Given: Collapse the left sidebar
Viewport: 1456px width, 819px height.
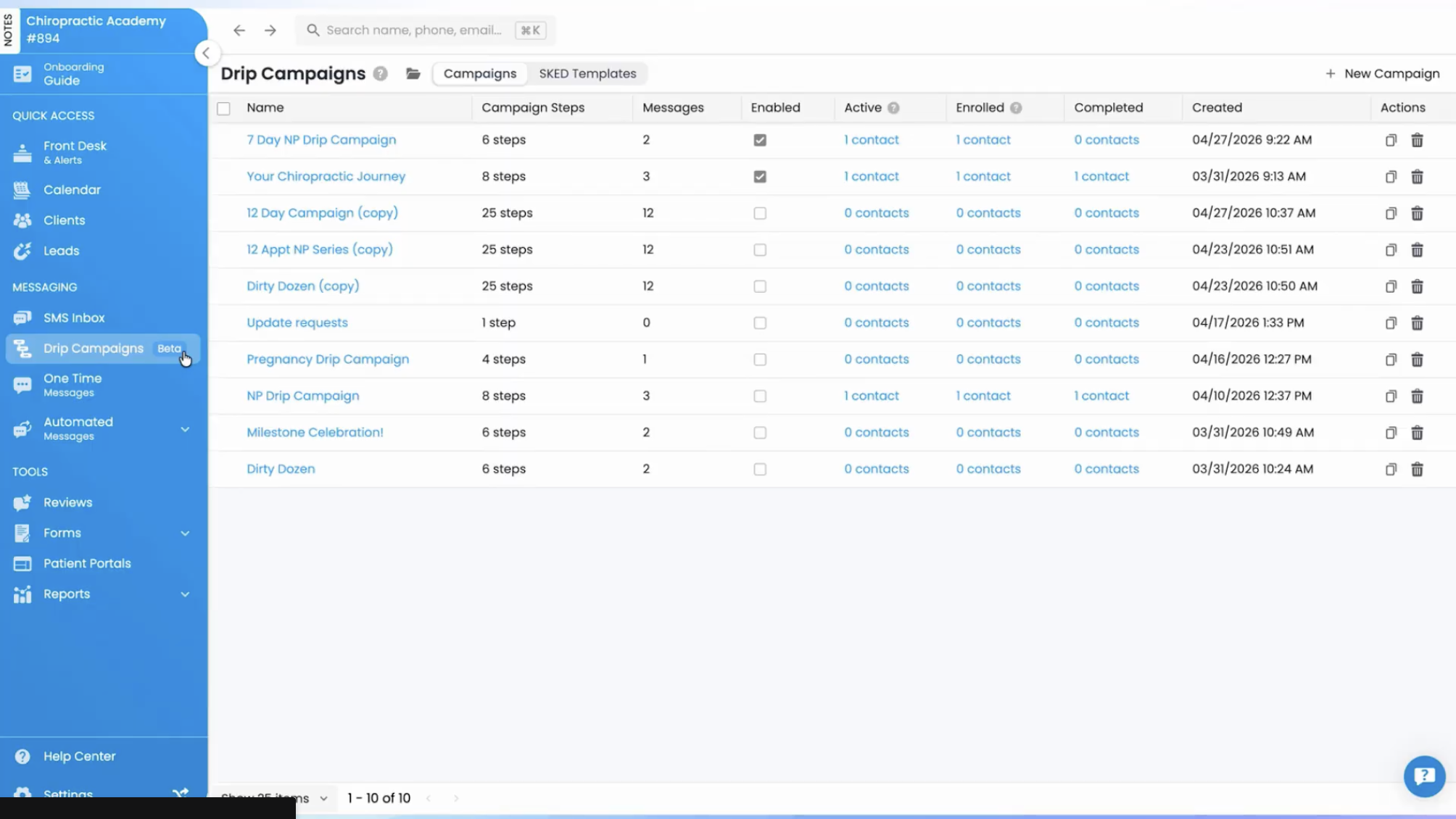Looking at the screenshot, I should 207,53.
